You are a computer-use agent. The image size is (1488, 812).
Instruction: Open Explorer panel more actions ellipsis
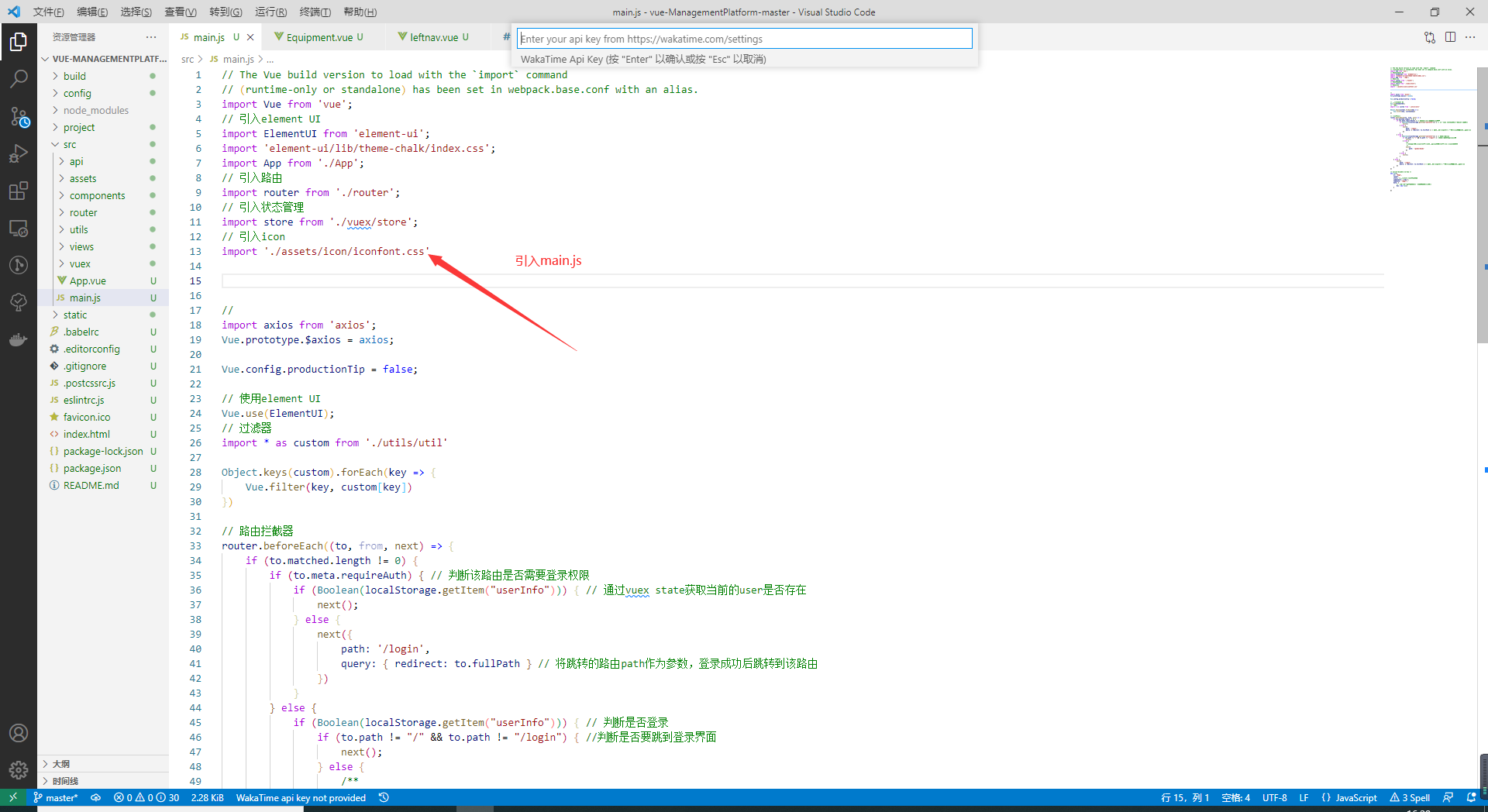[150, 37]
